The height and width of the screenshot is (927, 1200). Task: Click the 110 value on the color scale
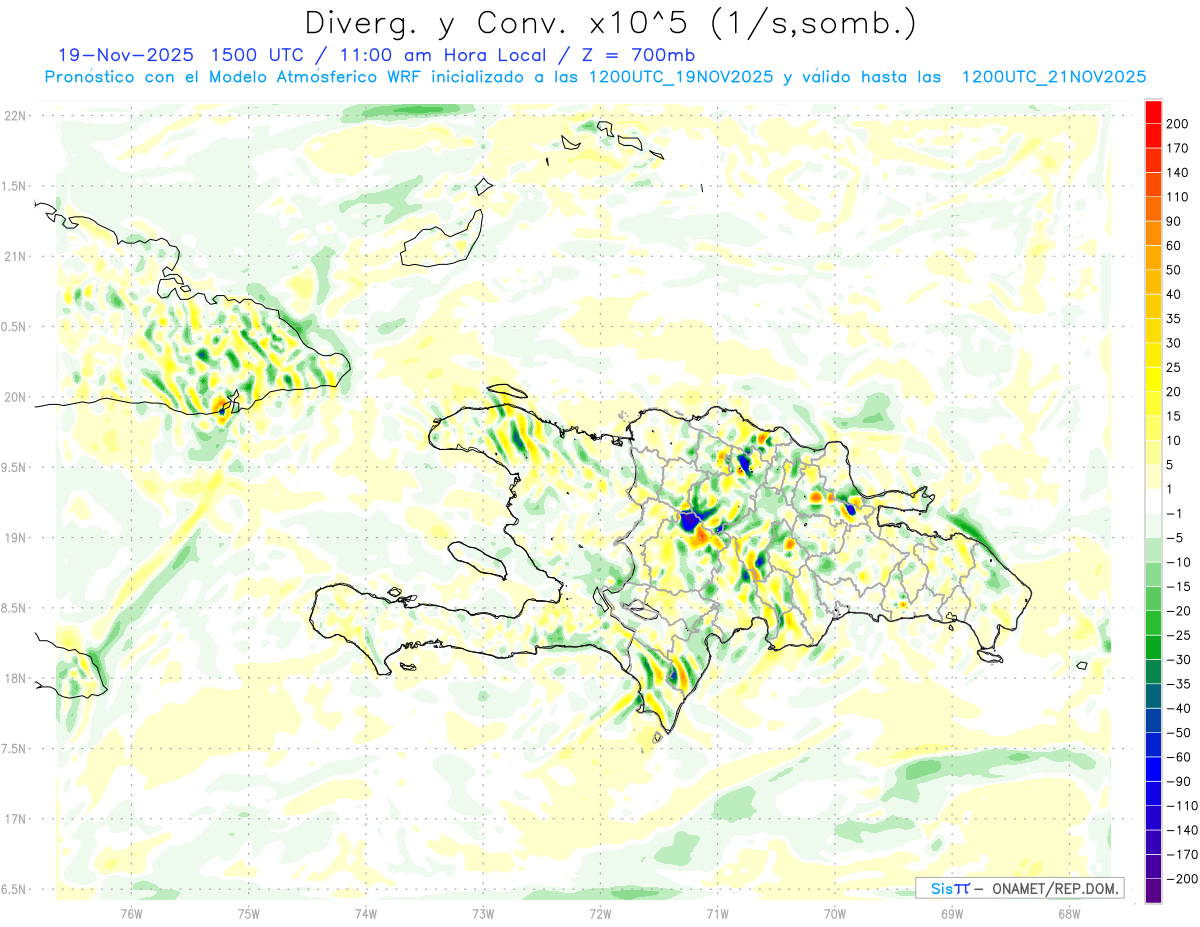[x=1177, y=196]
